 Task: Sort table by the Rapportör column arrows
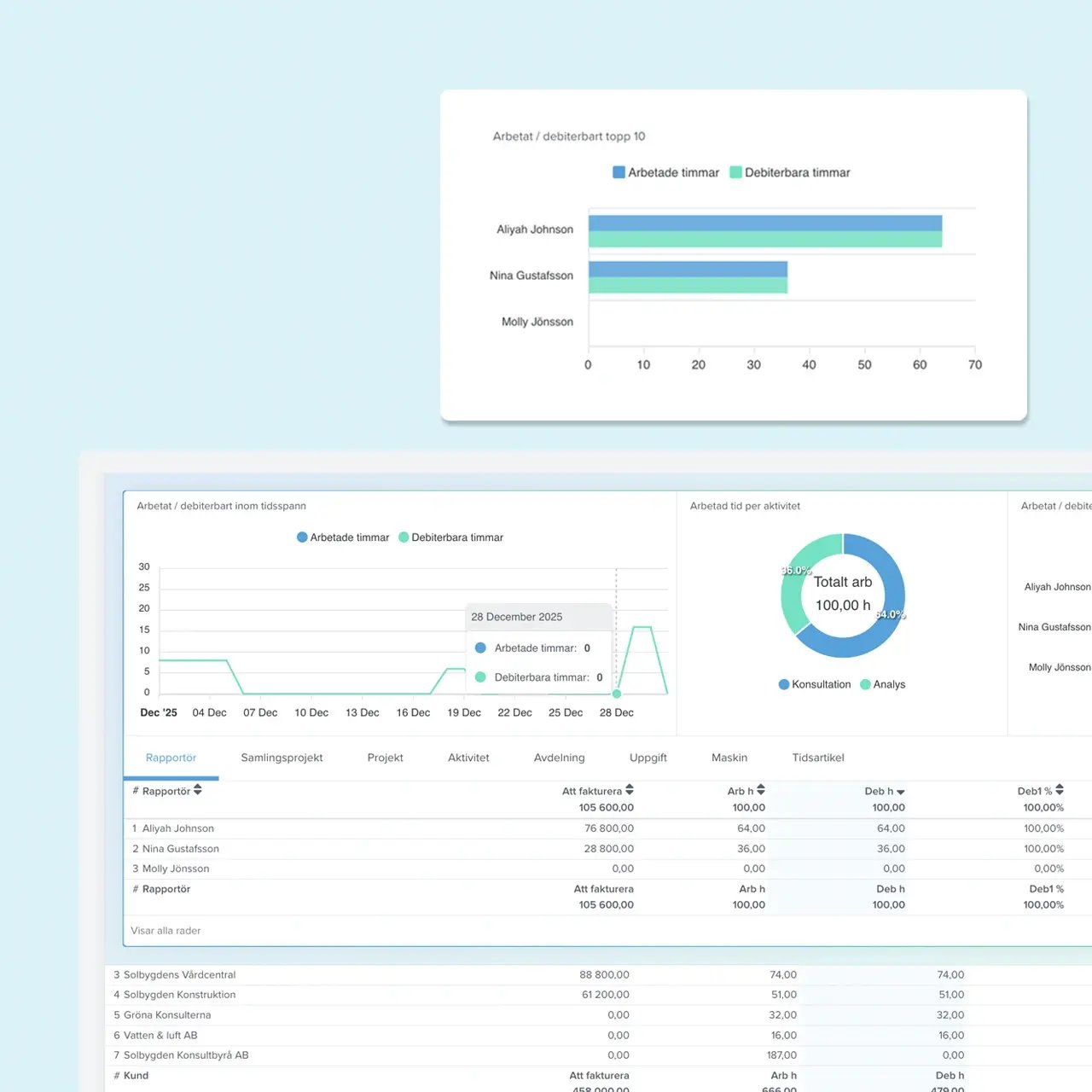[198, 790]
